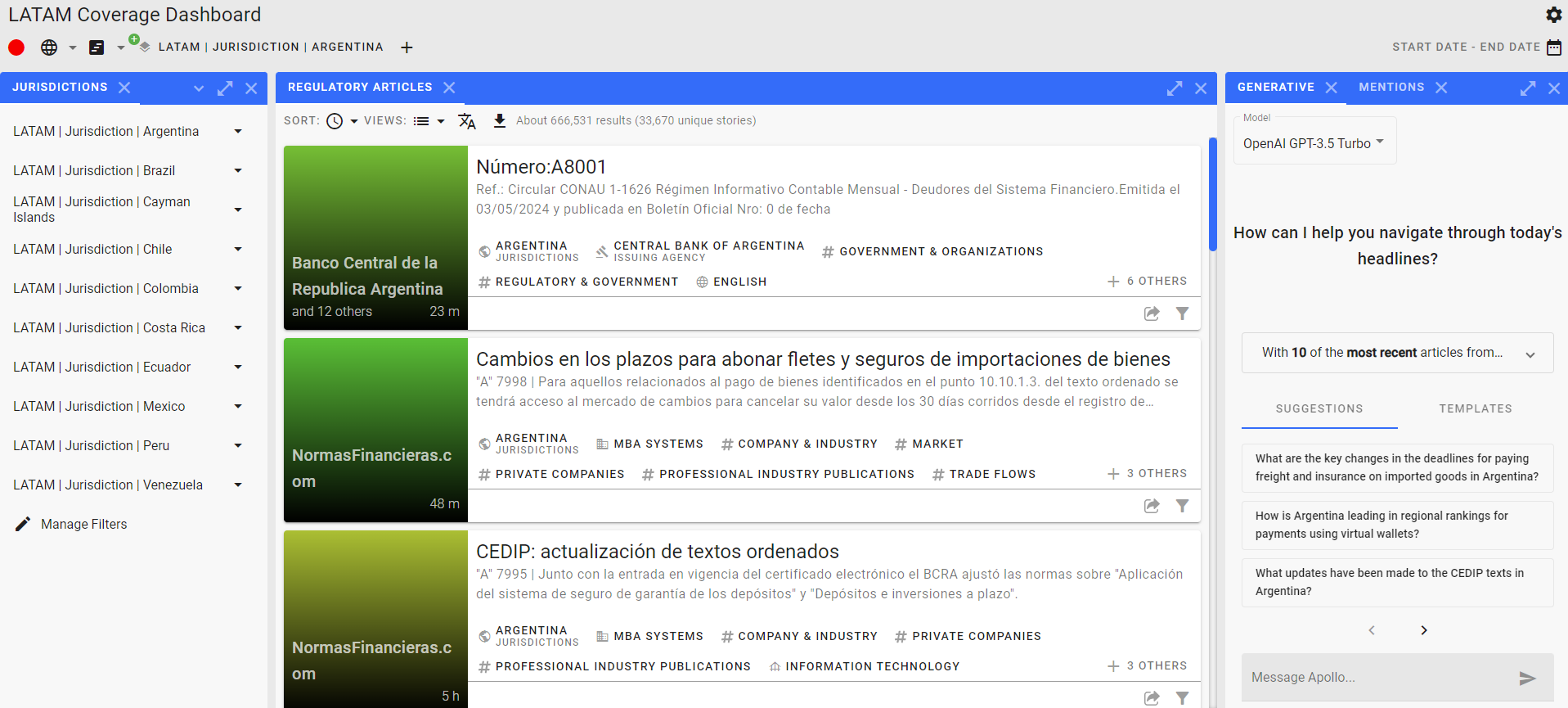
Task: Open the Número:A8001 article title
Action: click(x=541, y=167)
